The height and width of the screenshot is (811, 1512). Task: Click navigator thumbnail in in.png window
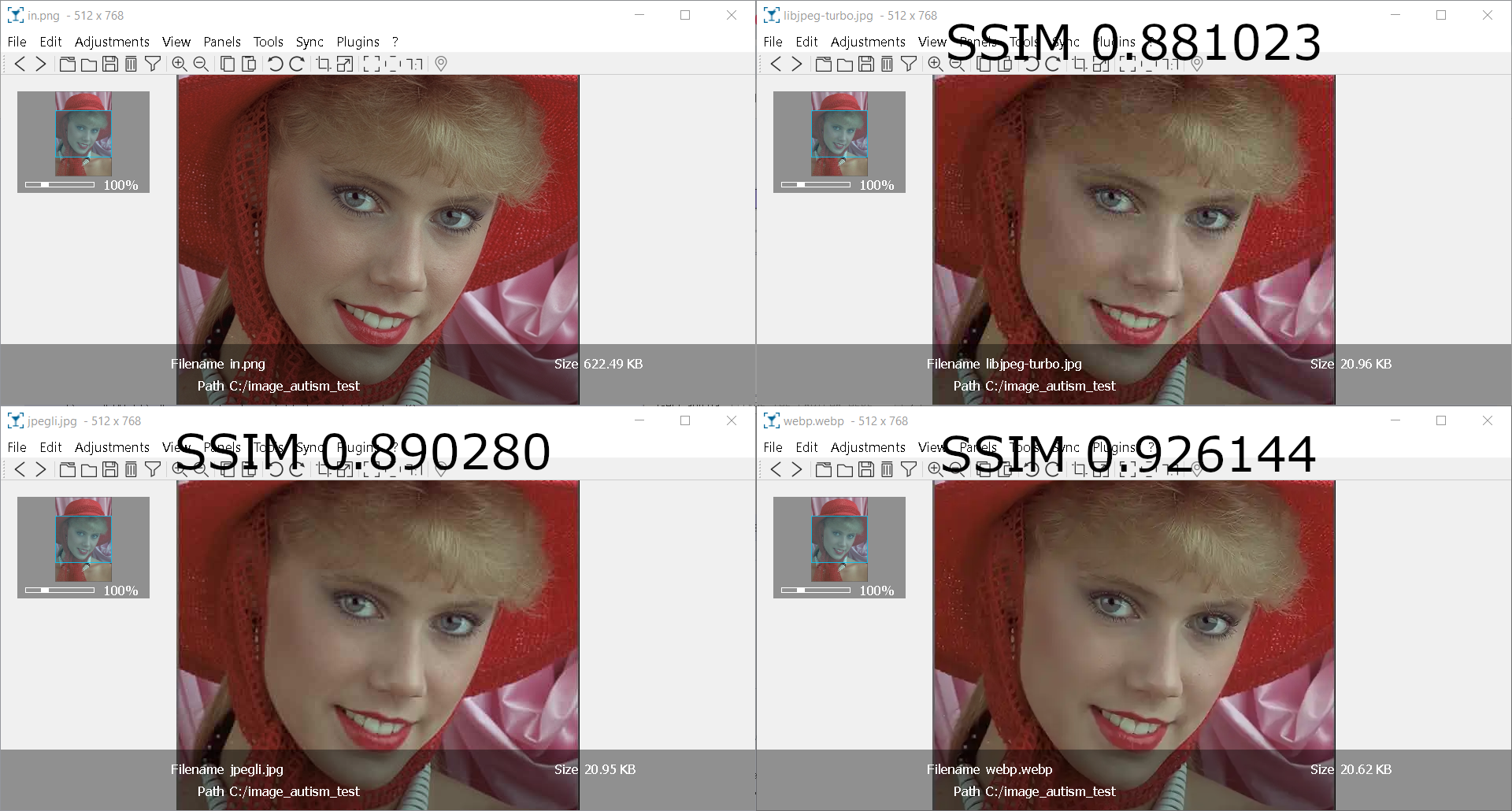[x=83, y=134]
